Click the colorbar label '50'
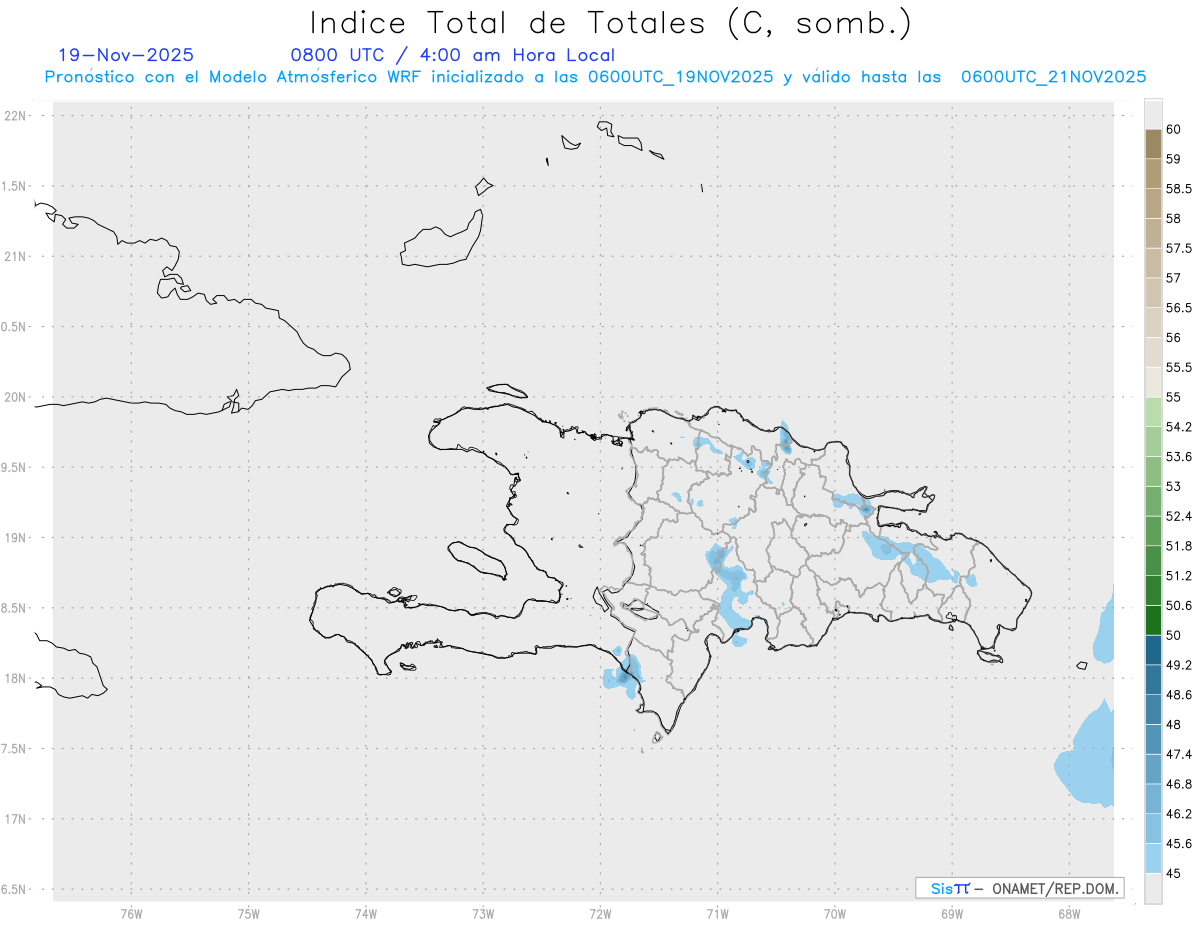 click(x=1174, y=635)
